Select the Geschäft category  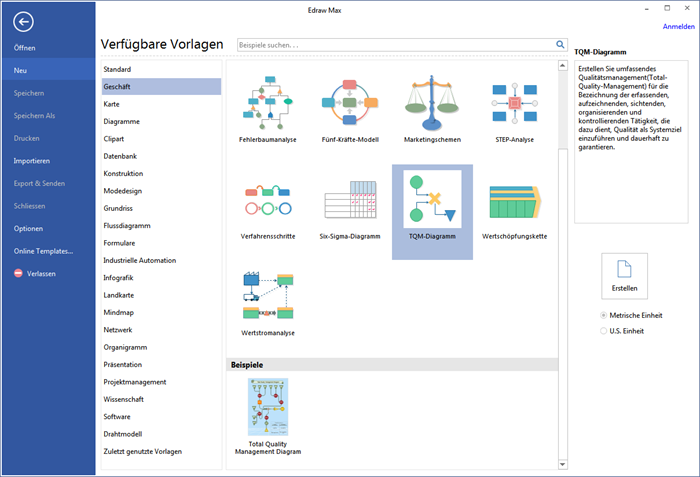click(161, 87)
